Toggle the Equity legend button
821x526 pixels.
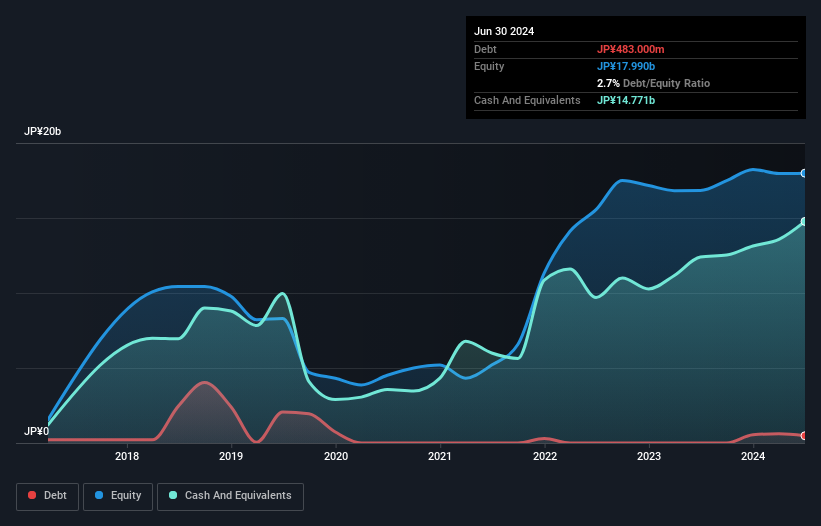(x=118, y=496)
